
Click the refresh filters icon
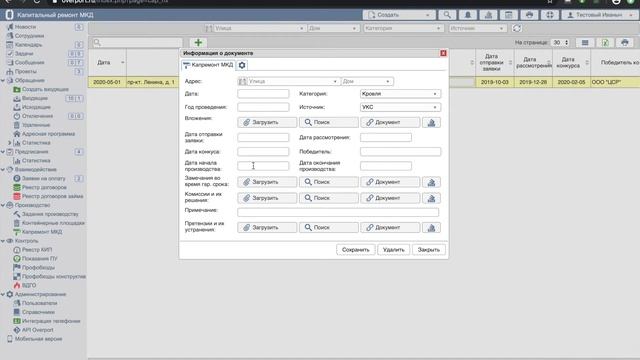(517, 28)
